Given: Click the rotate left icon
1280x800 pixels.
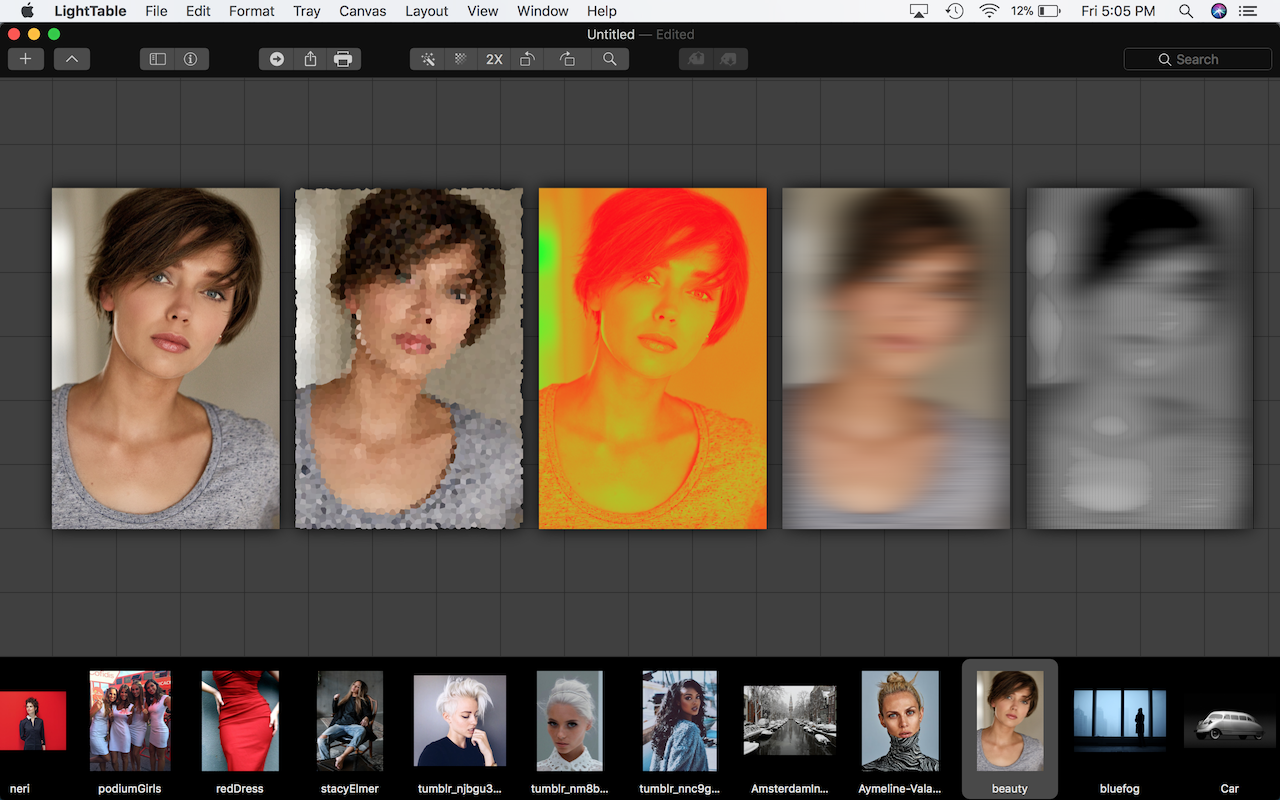Looking at the screenshot, I should [527, 59].
